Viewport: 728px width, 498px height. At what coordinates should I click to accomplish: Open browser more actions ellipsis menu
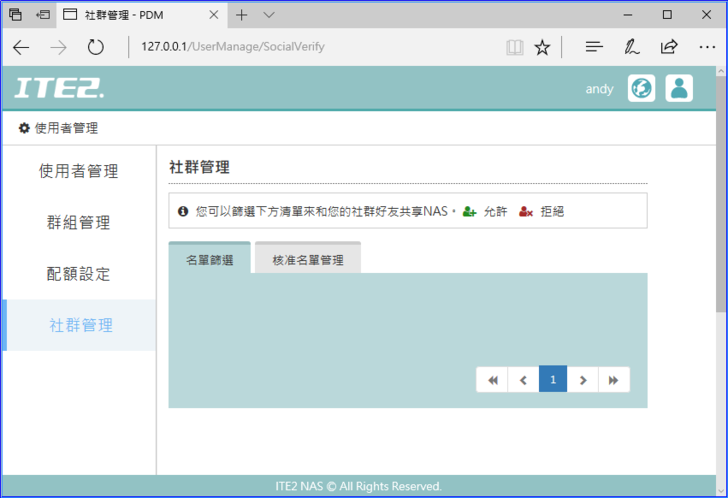pos(706,47)
